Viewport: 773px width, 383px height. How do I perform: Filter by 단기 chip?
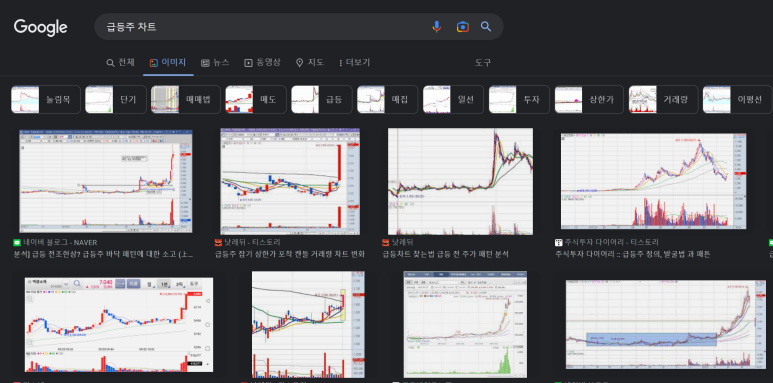click(116, 100)
